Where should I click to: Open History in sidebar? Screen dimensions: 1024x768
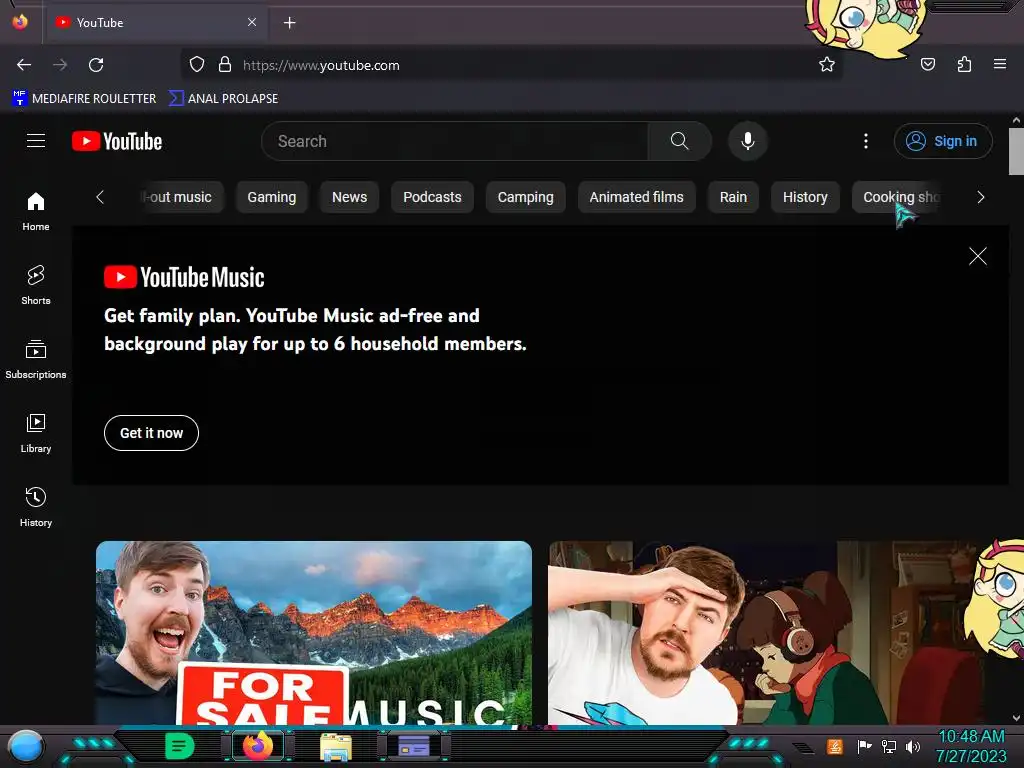[x=36, y=507]
